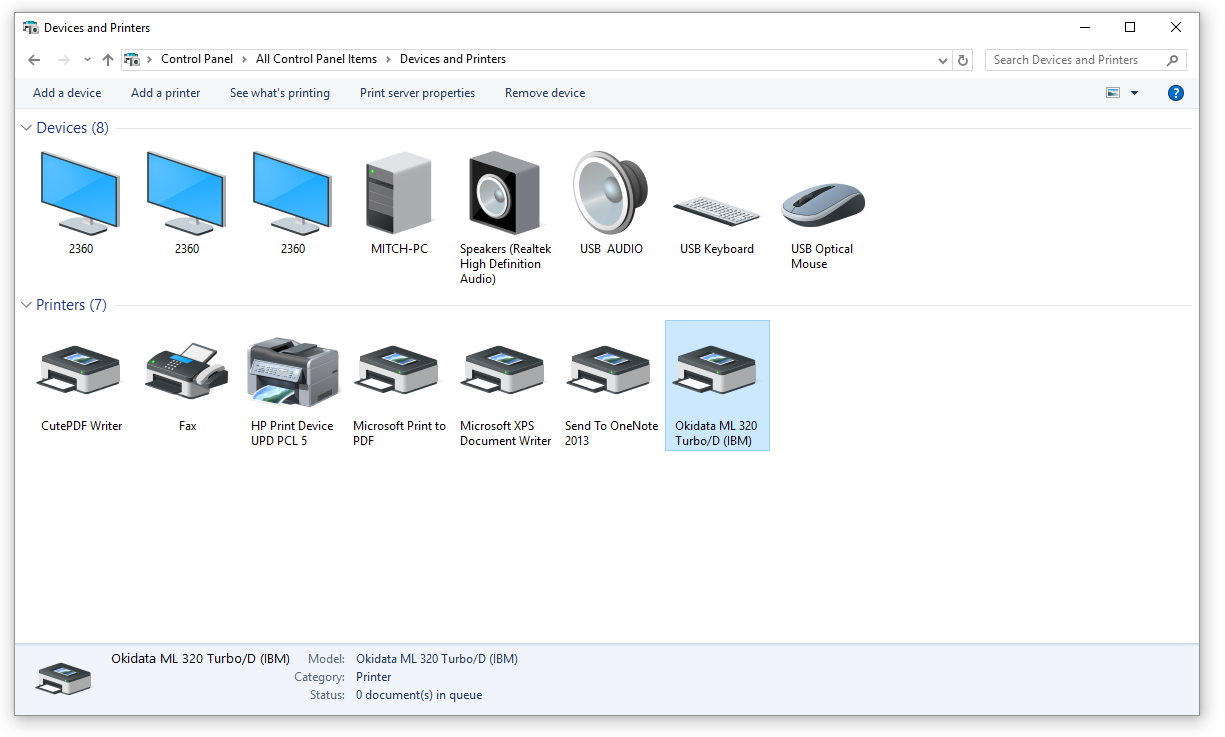Navigate to All Control Panel Items breadcrumb
Screen dimensions: 1225x737
[316, 59]
